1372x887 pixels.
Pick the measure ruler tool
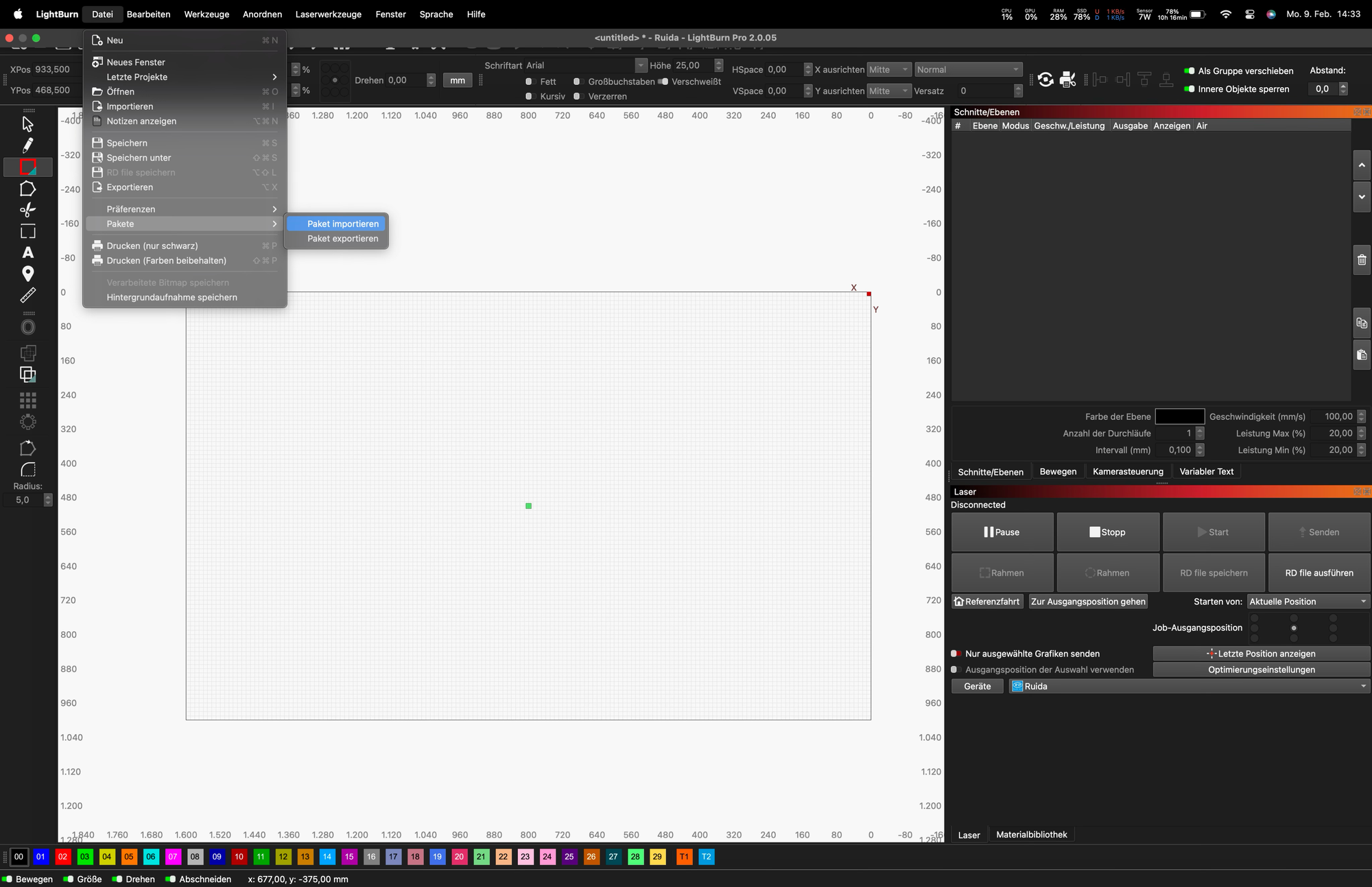click(x=27, y=295)
